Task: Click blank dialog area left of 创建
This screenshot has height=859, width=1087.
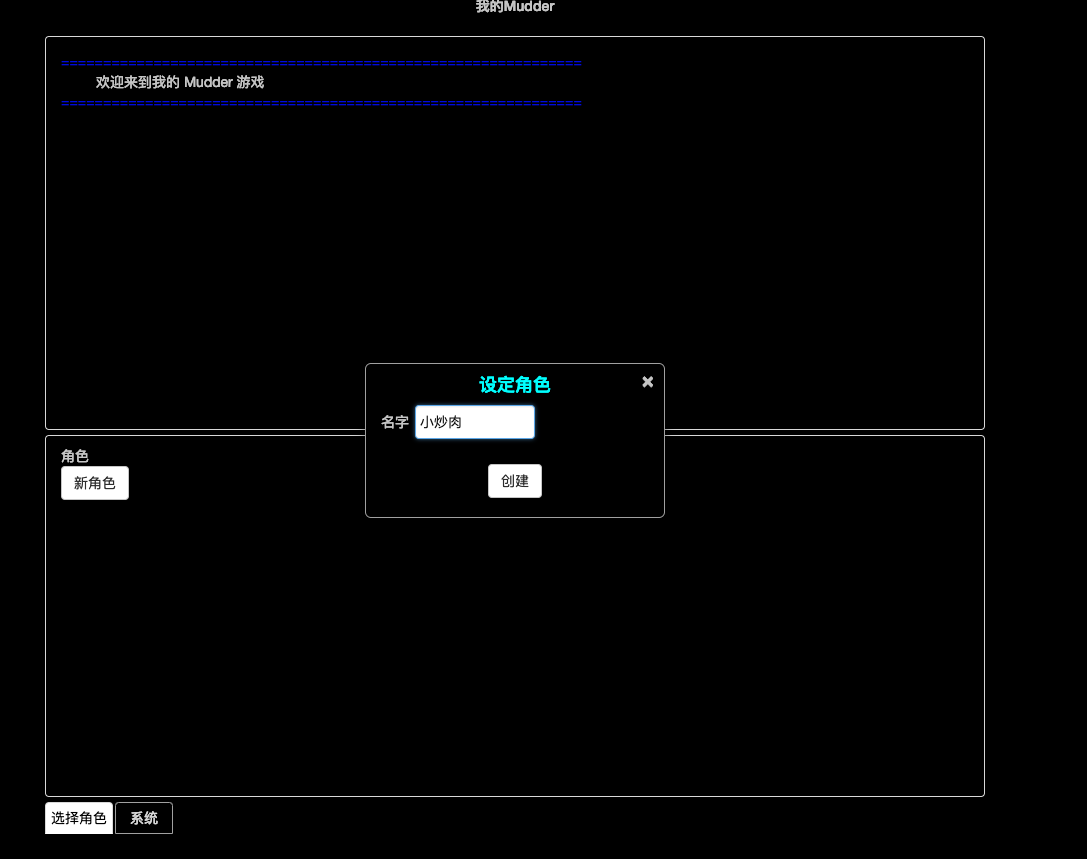Action: [426, 481]
